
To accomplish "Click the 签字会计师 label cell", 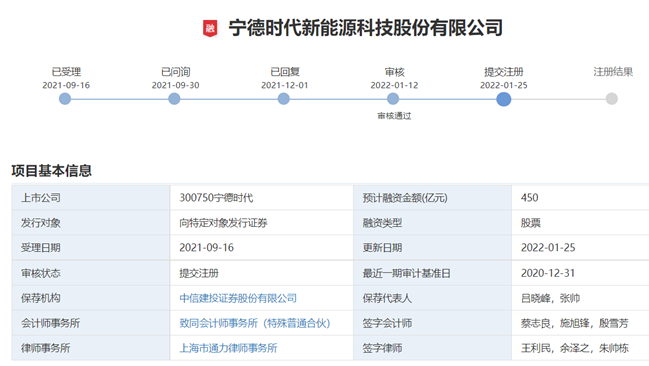I will 433,323.
